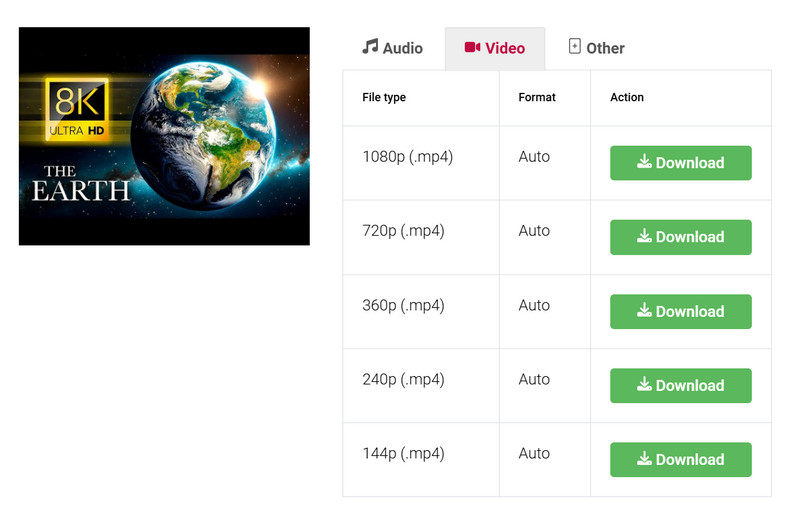This screenshot has height=505, width=799.
Task: Click Auto format in the 240p row
Action: [x=534, y=379]
